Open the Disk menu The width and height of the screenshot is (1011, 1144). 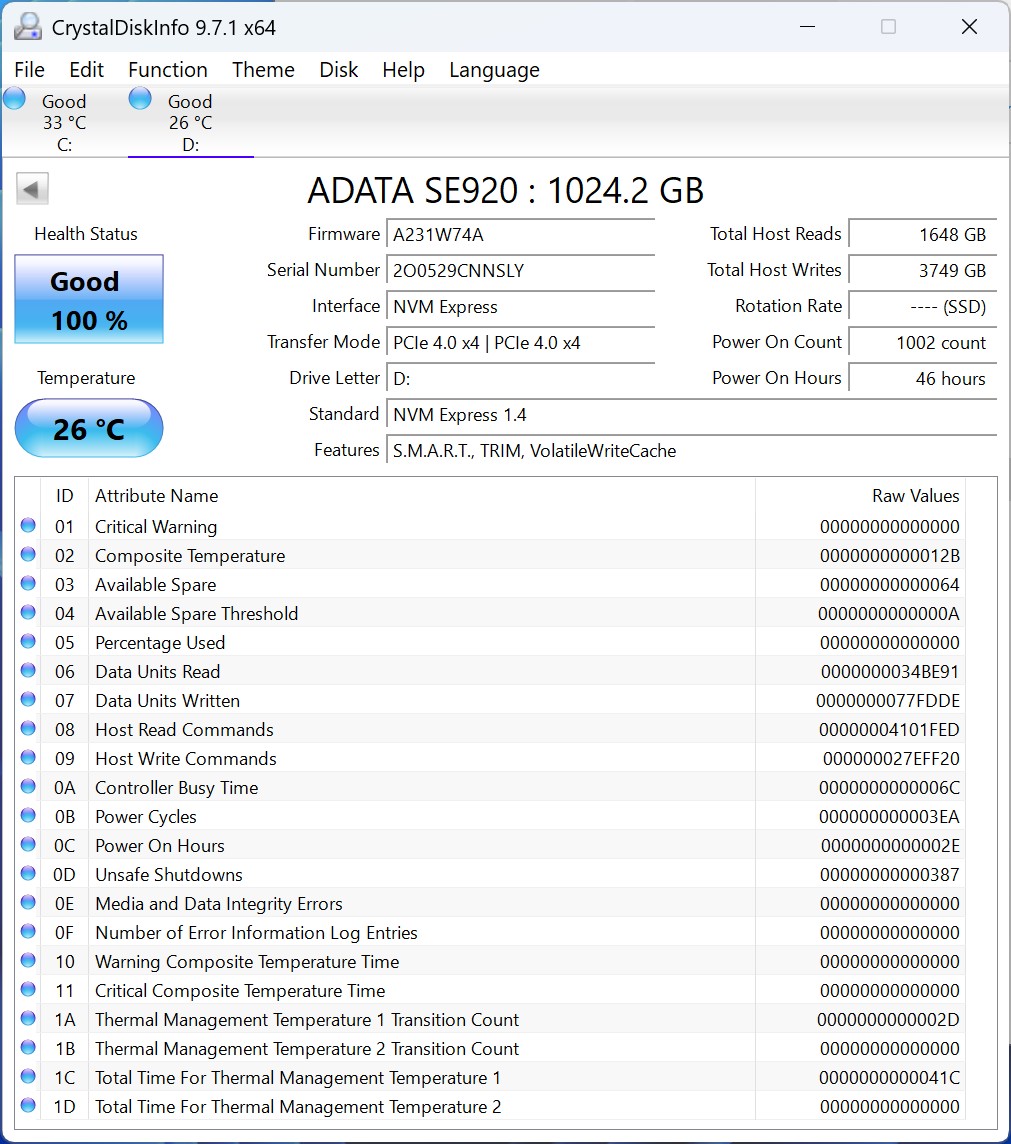(x=338, y=70)
